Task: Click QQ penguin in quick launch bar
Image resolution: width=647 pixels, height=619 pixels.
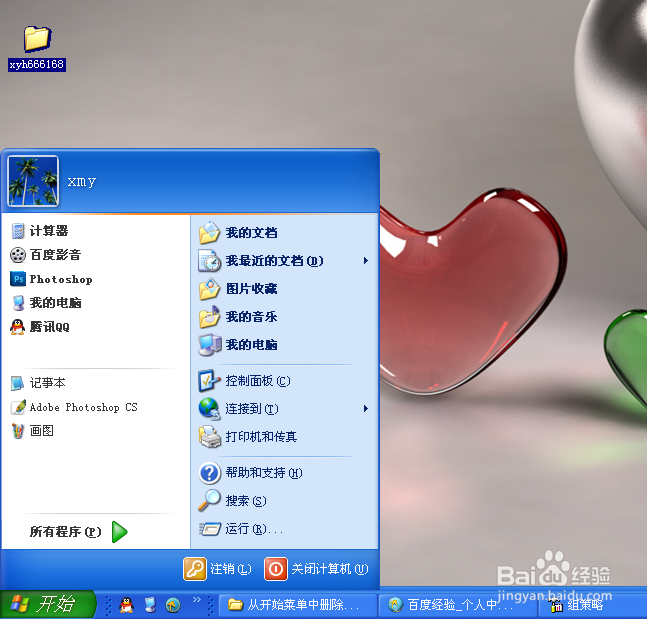Action: 126,605
